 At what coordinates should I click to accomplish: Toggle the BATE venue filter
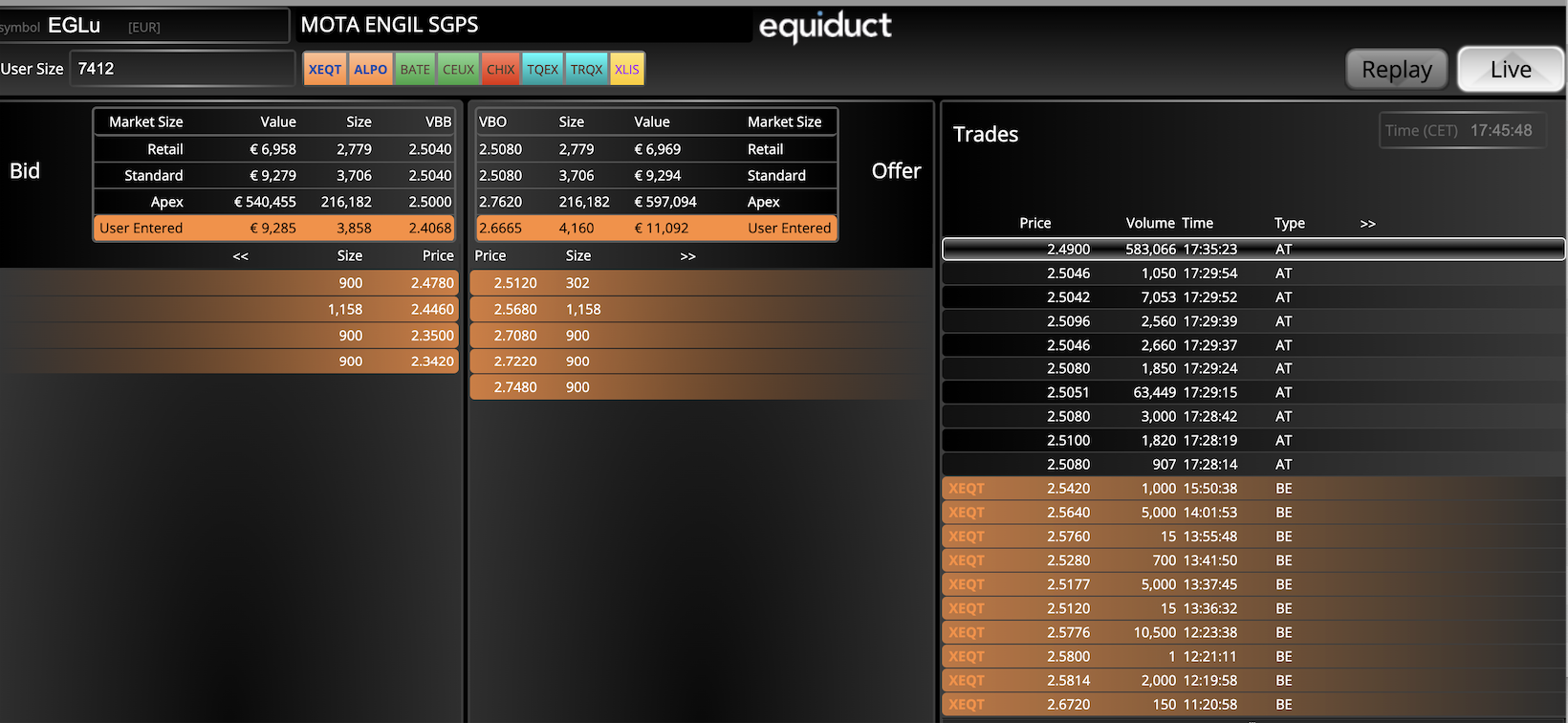(x=415, y=69)
